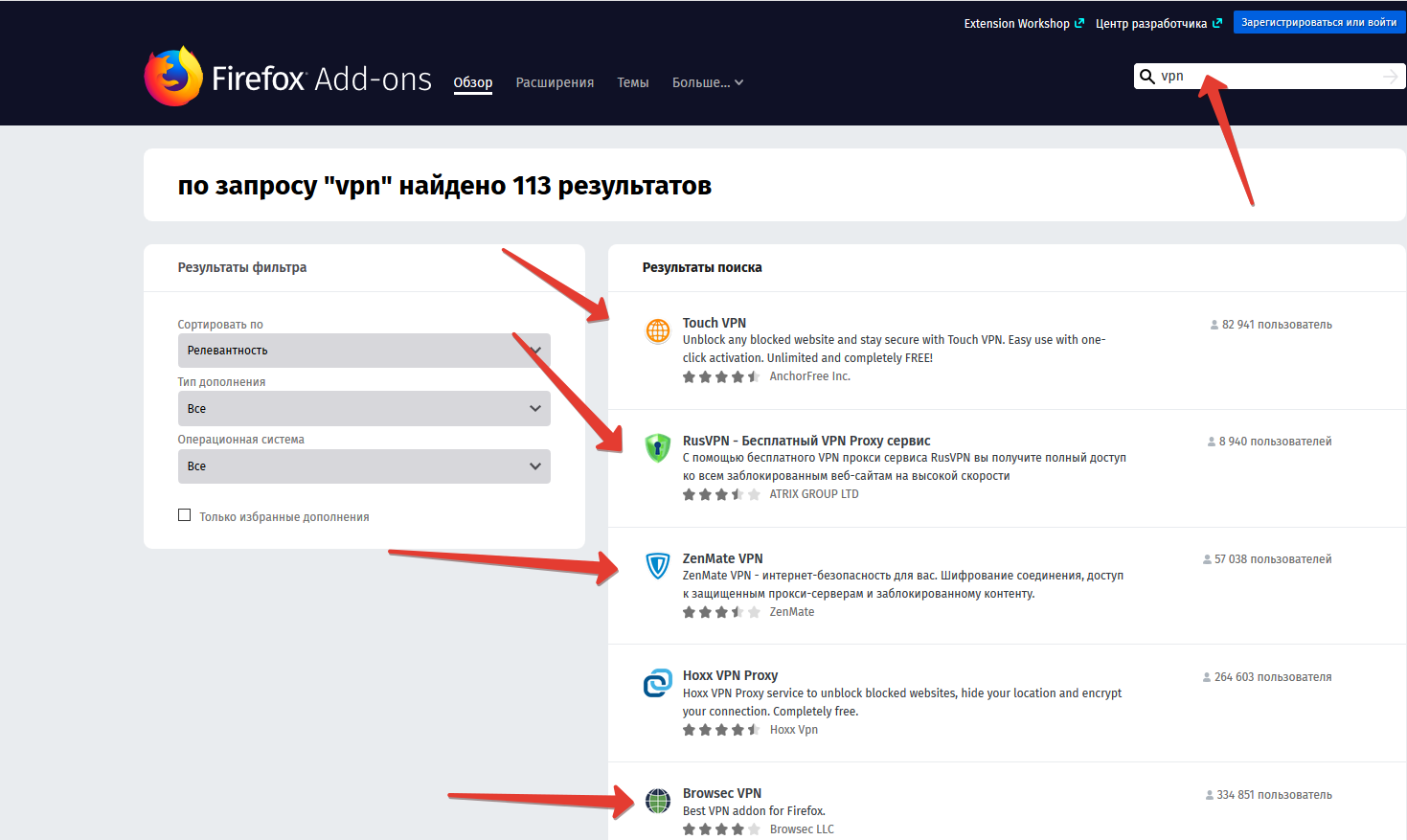Open the Touch VPN title link
Image resolution: width=1407 pixels, height=840 pixels.
coord(715,323)
